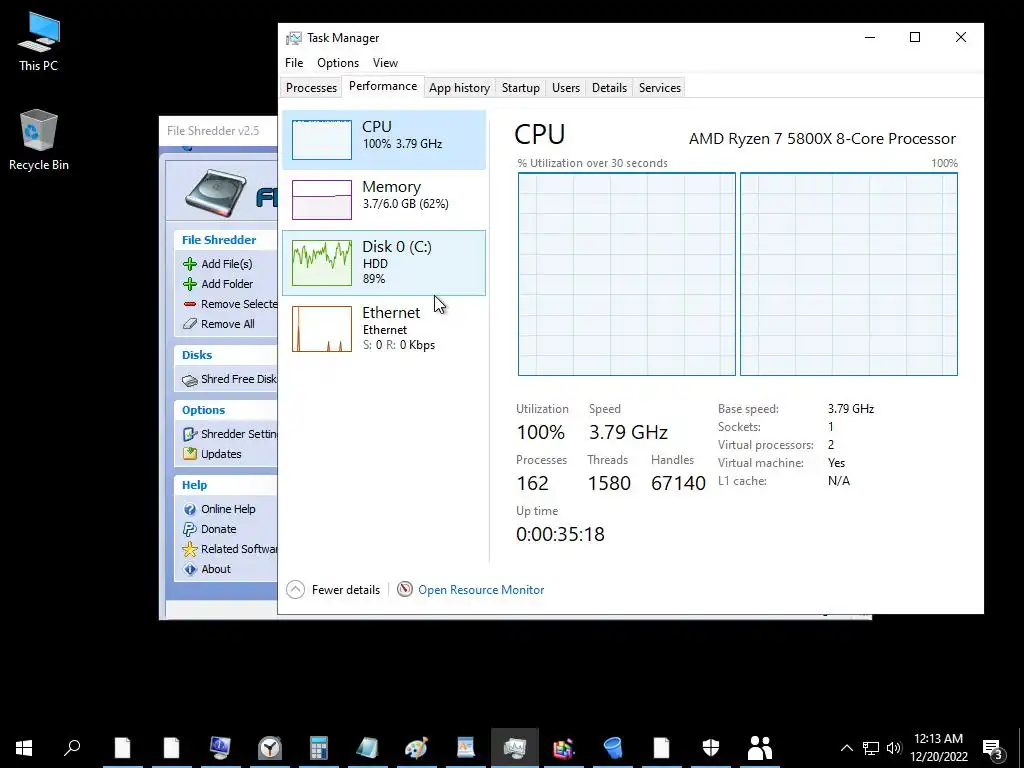The image size is (1024, 768).
Task: Click the Updates icon in File Shredder
Action: 190,454
